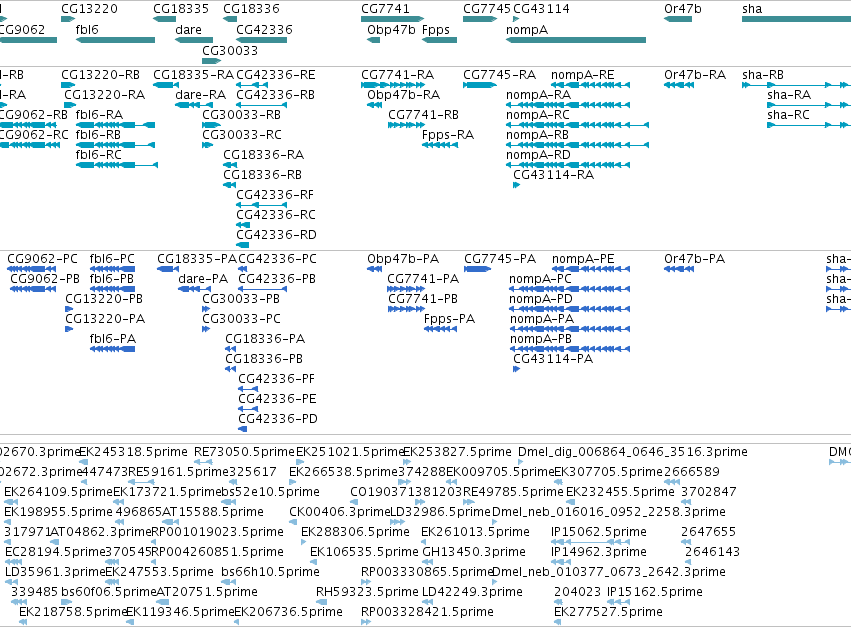The width and height of the screenshot is (851, 627).
Task: Click the EK245318.5prime EST label
Action: [x=134, y=452]
